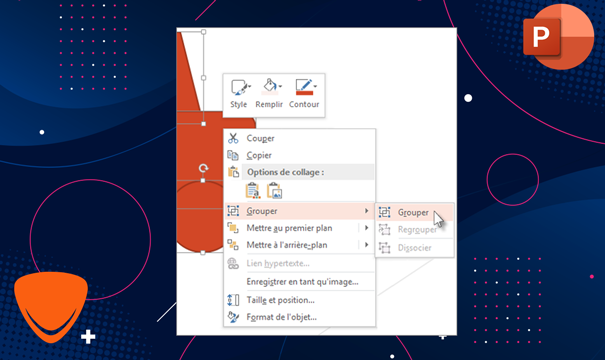Viewport: 605px width, 360px height.
Task: Click the orange circle shape
Action: (199, 217)
